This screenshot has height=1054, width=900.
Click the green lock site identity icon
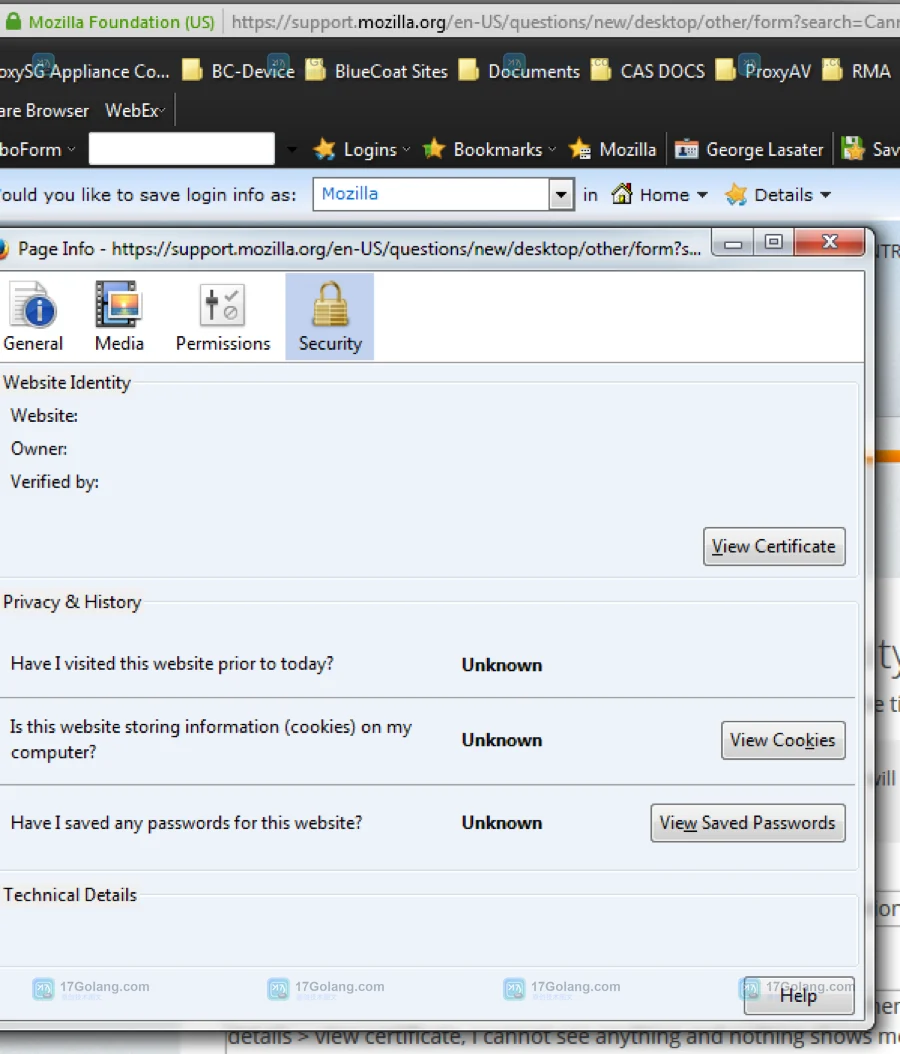[13, 22]
